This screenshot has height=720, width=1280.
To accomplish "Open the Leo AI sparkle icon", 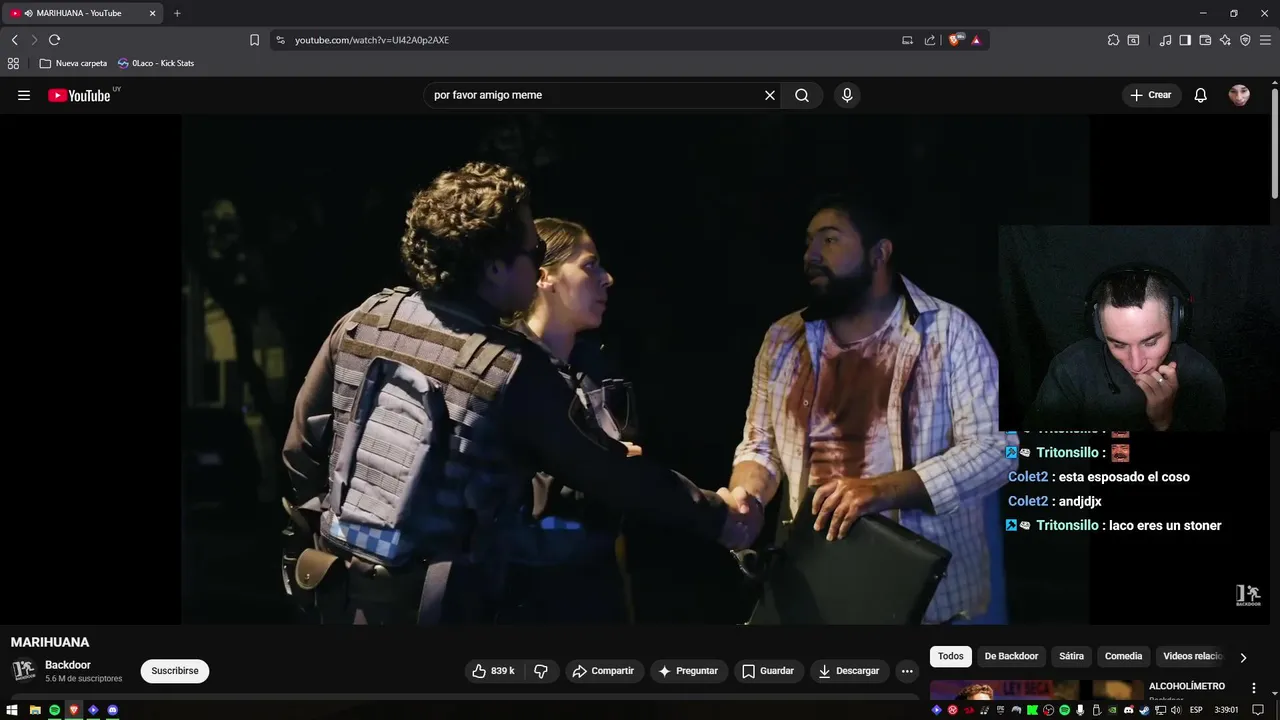I will pyautogui.click(x=1225, y=40).
